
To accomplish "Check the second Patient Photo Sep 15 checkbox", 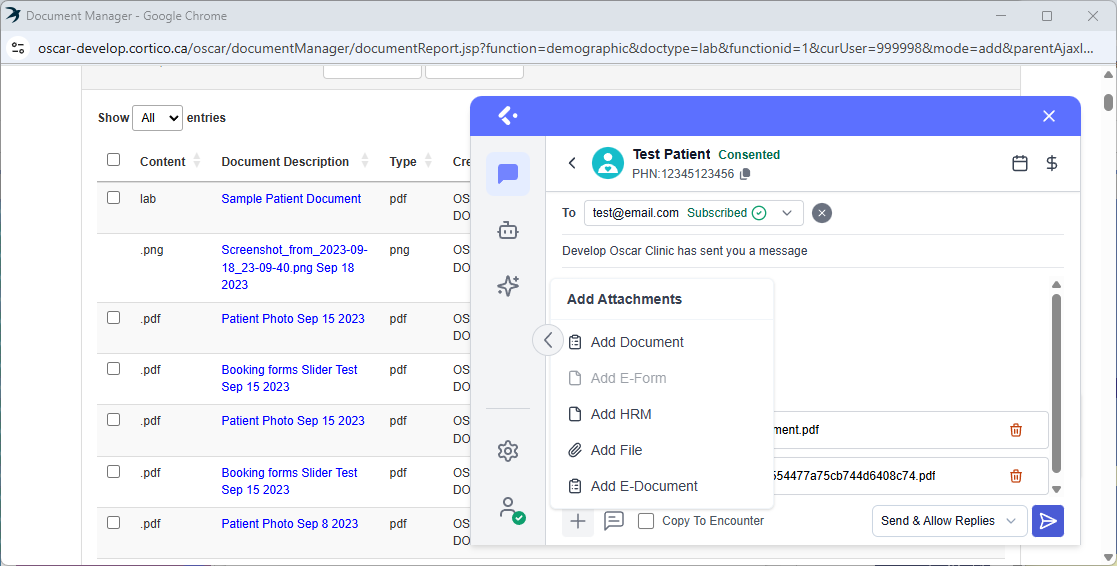I will [113, 420].
